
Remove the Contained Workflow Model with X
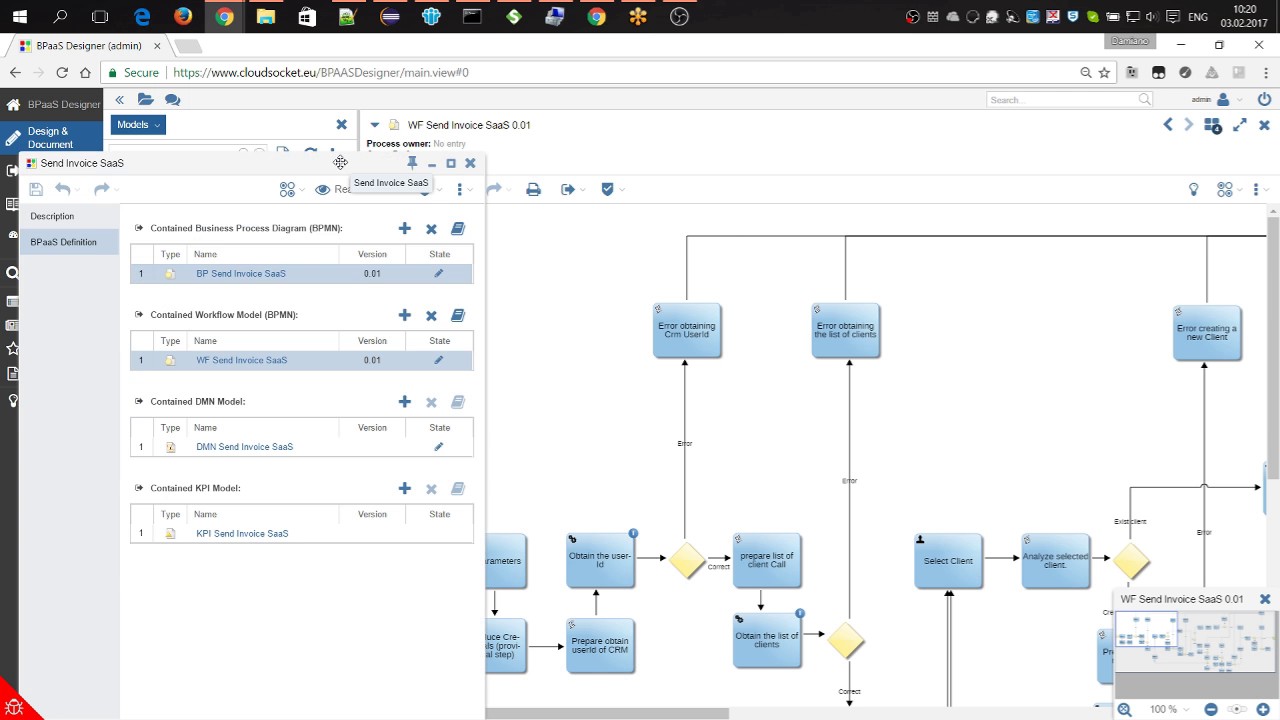pyautogui.click(x=431, y=315)
